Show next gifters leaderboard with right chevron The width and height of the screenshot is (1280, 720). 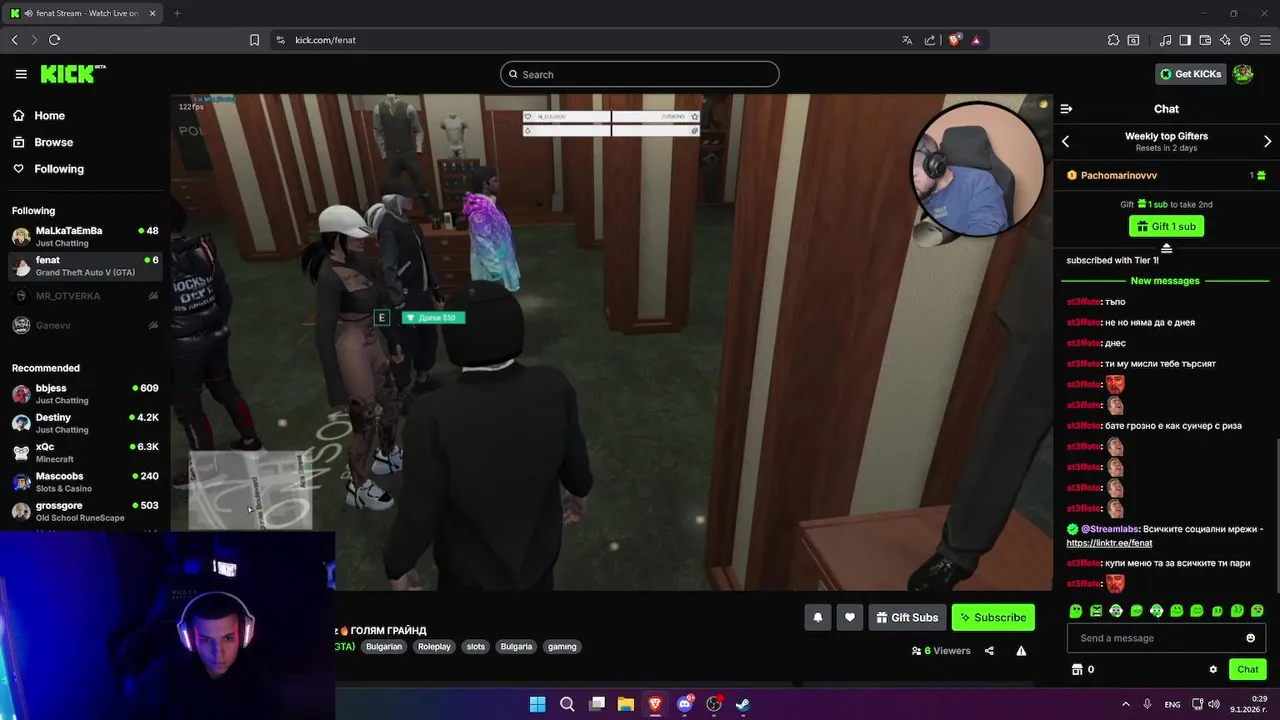coord(1267,142)
